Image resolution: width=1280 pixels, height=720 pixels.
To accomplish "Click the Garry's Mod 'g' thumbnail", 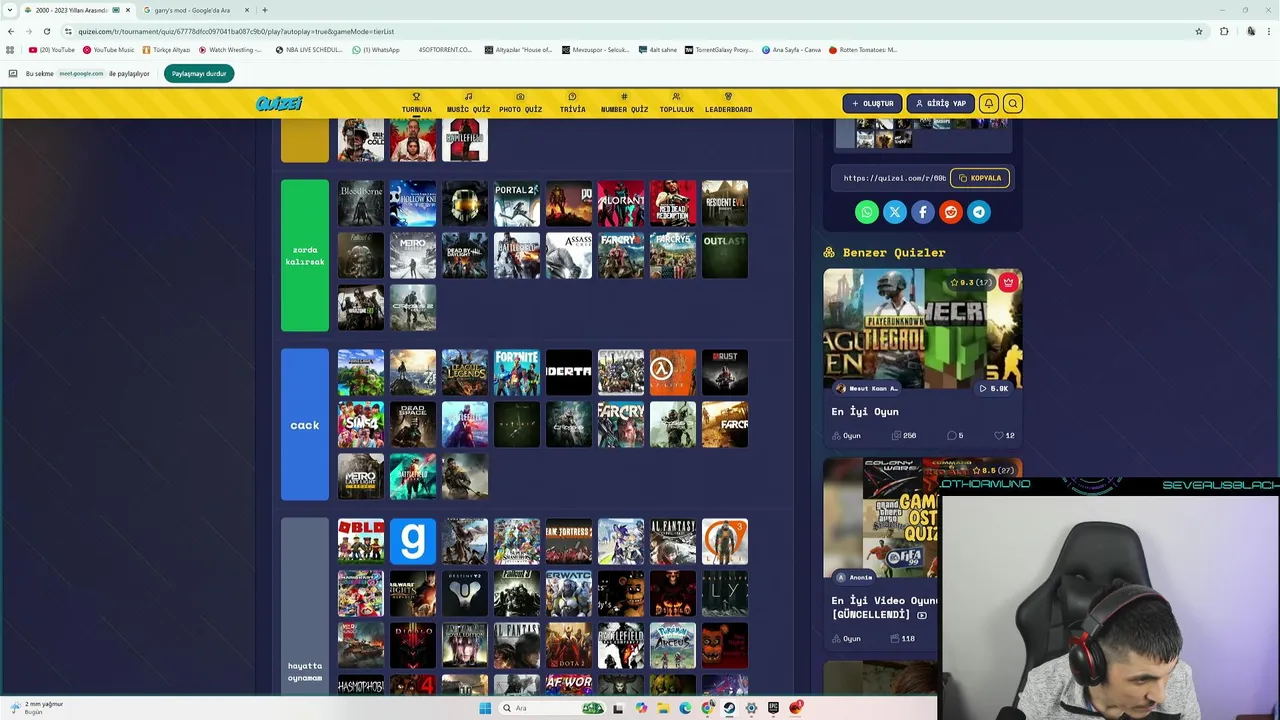I will 413,541.
